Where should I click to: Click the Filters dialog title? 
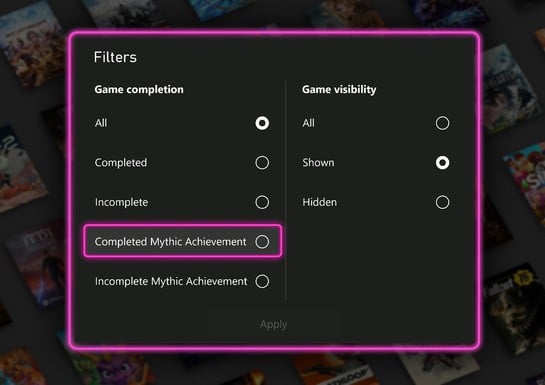click(115, 57)
